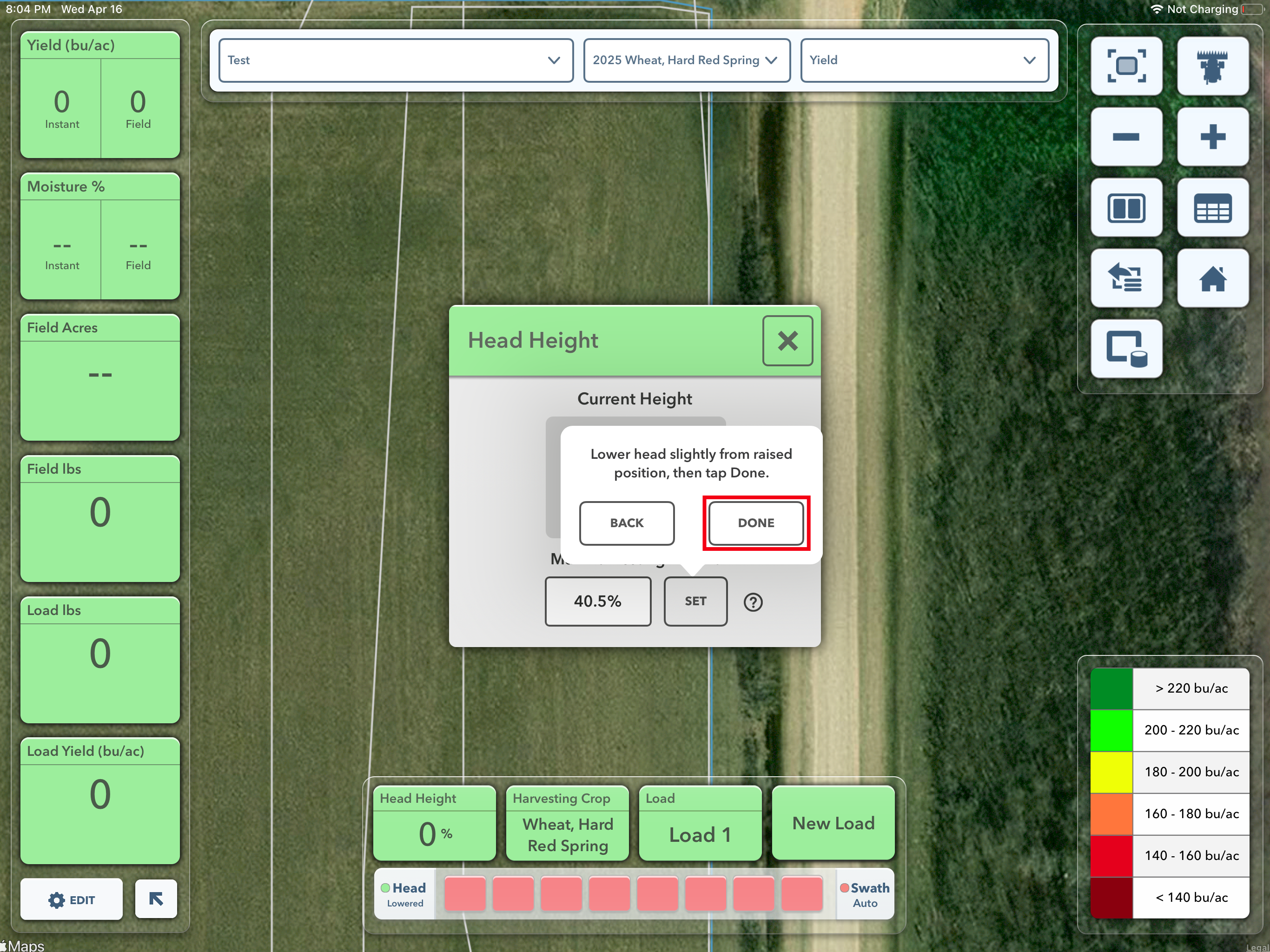The image size is (1270, 952).
Task: Go to home screen icon
Action: 1212,278
